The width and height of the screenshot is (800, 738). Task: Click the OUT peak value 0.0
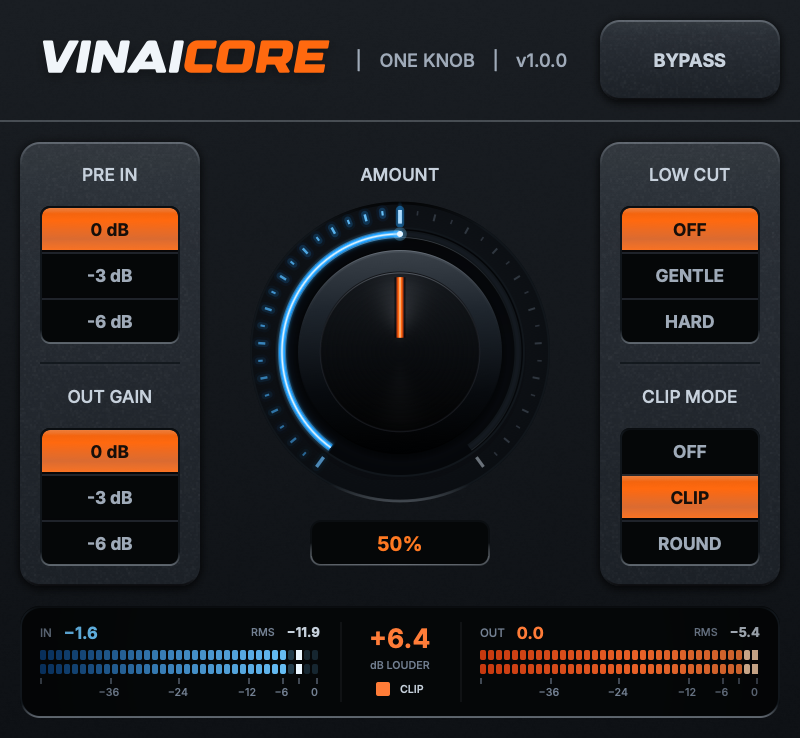[x=530, y=633]
